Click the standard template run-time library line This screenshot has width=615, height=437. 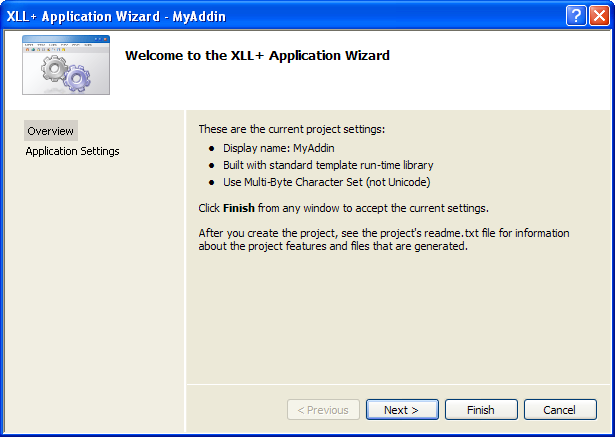point(328,165)
